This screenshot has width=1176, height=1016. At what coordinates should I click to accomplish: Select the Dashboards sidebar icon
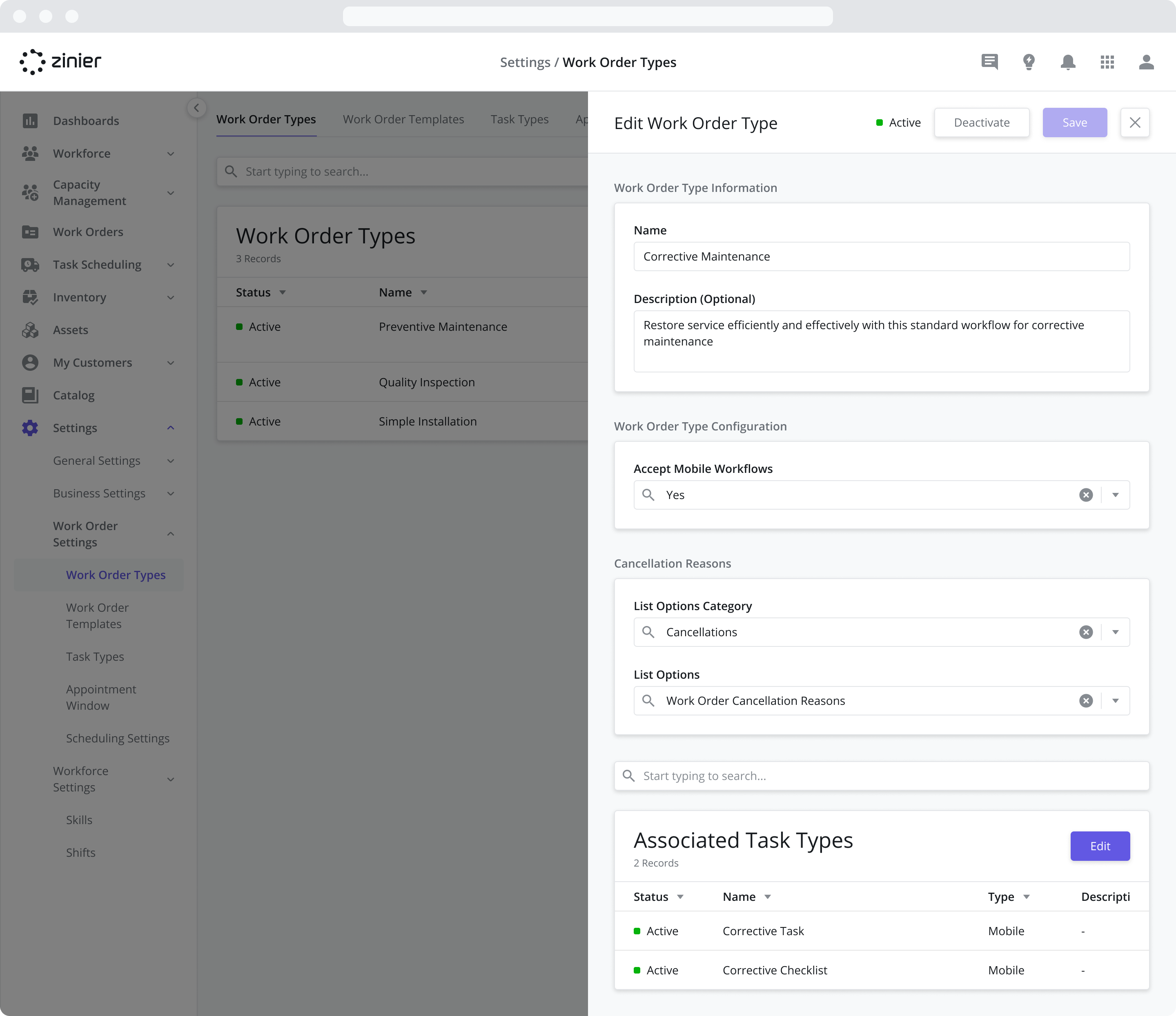[x=30, y=120]
